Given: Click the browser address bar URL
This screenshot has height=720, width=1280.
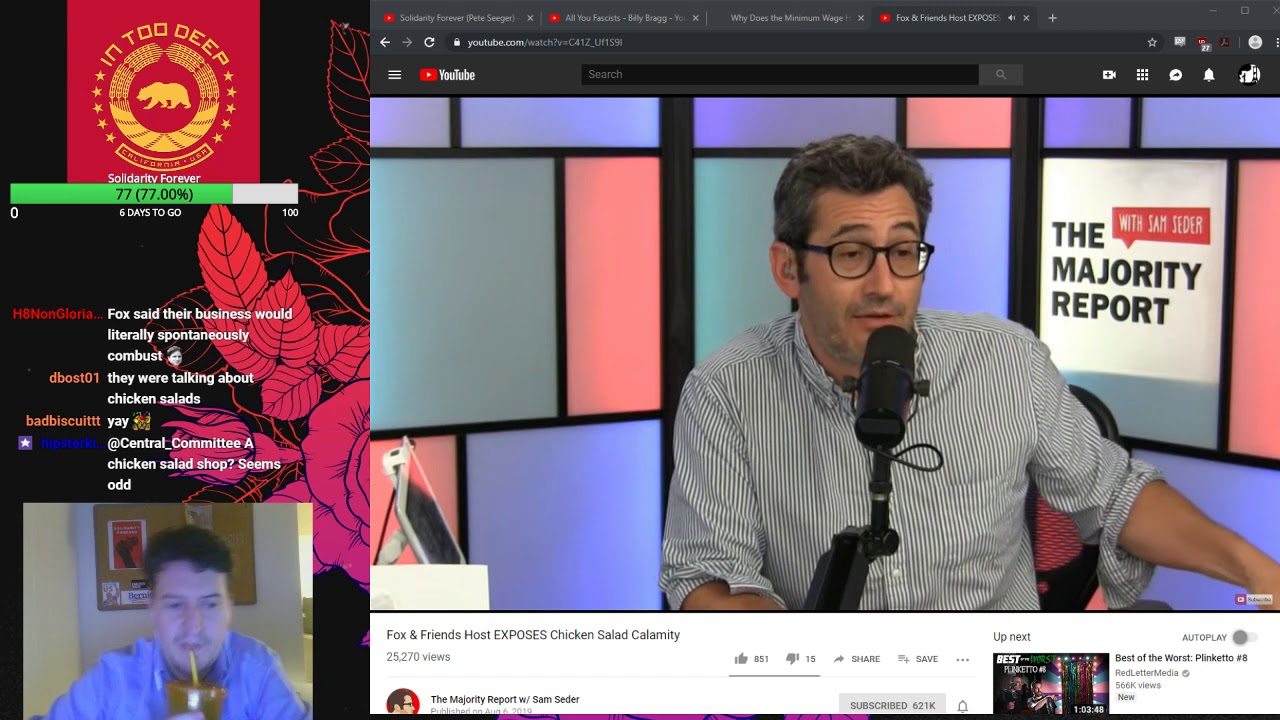Looking at the screenshot, I should [x=545, y=42].
